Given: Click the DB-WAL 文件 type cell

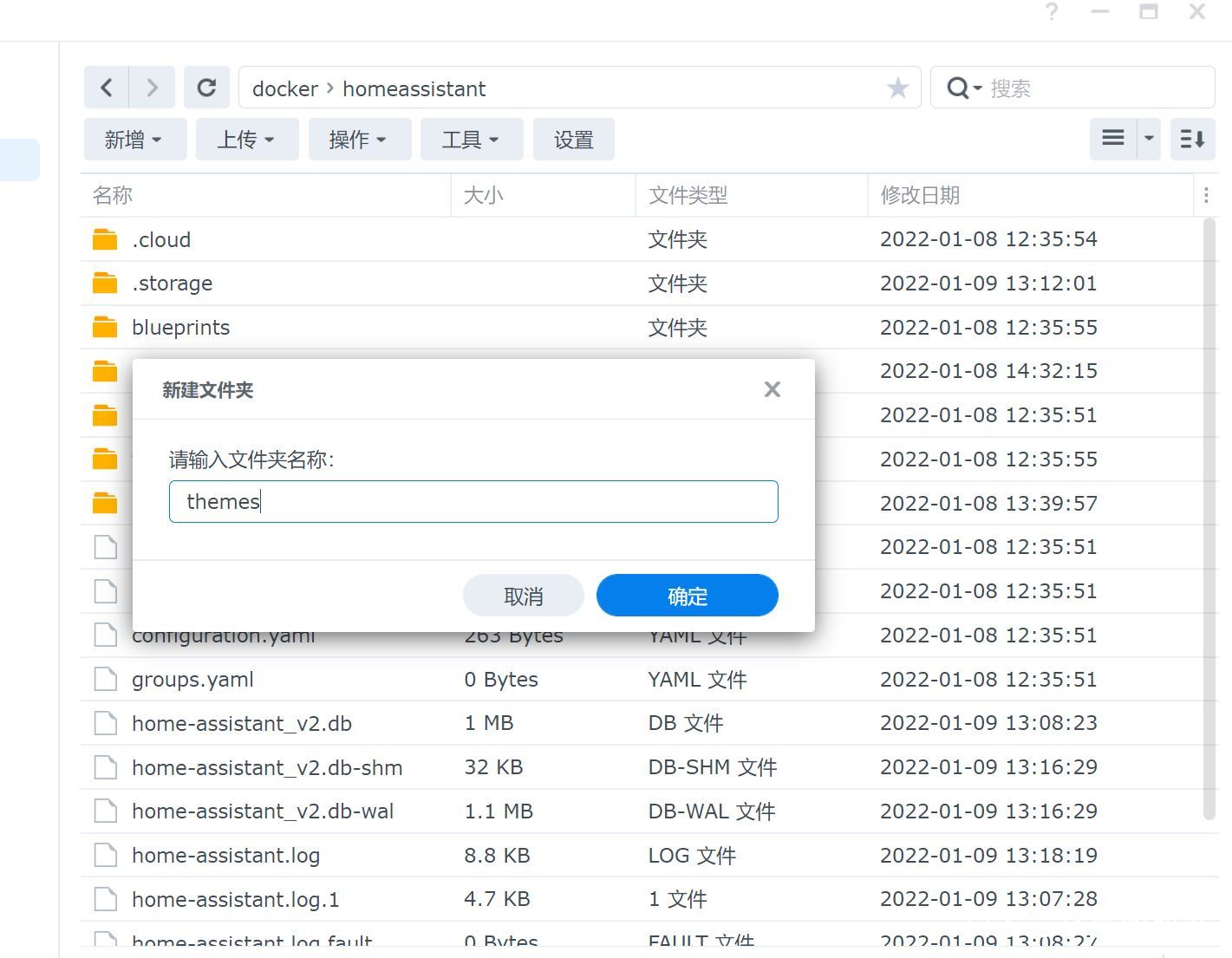Looking at the screenshot, I should (712, 811).
